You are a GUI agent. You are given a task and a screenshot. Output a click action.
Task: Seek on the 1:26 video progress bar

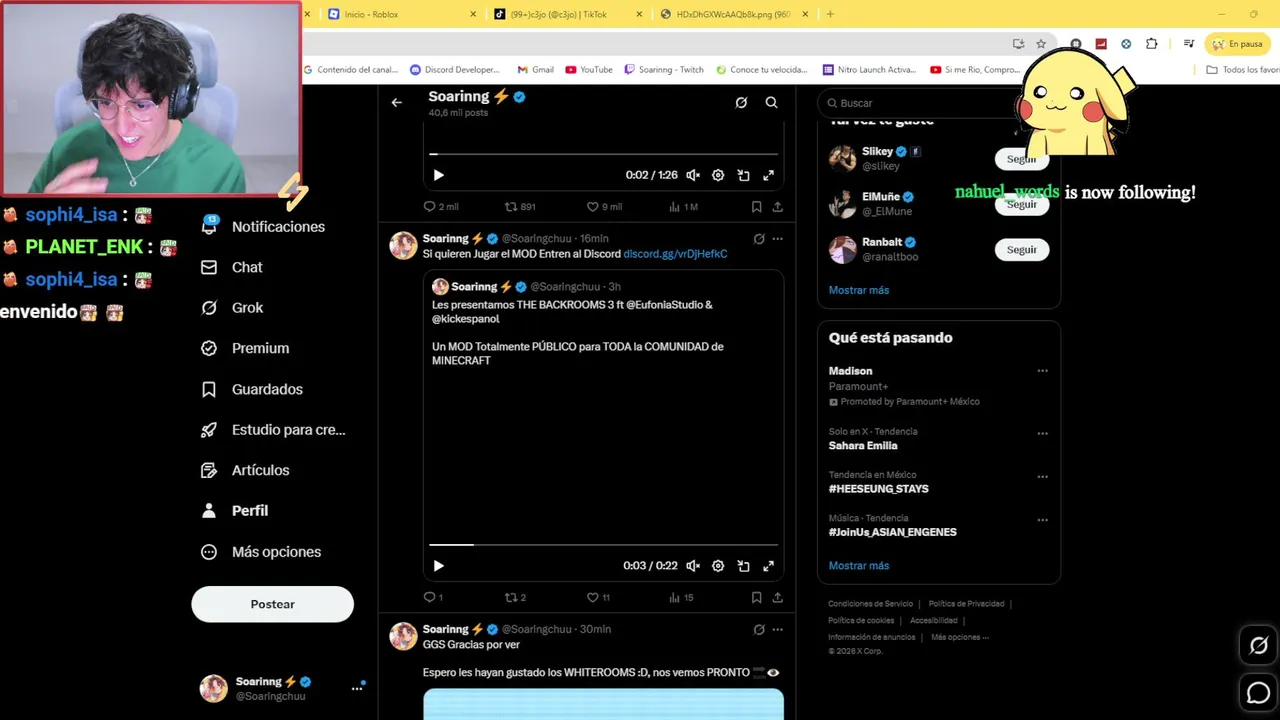pyautogui.click(x=603, y=154)
